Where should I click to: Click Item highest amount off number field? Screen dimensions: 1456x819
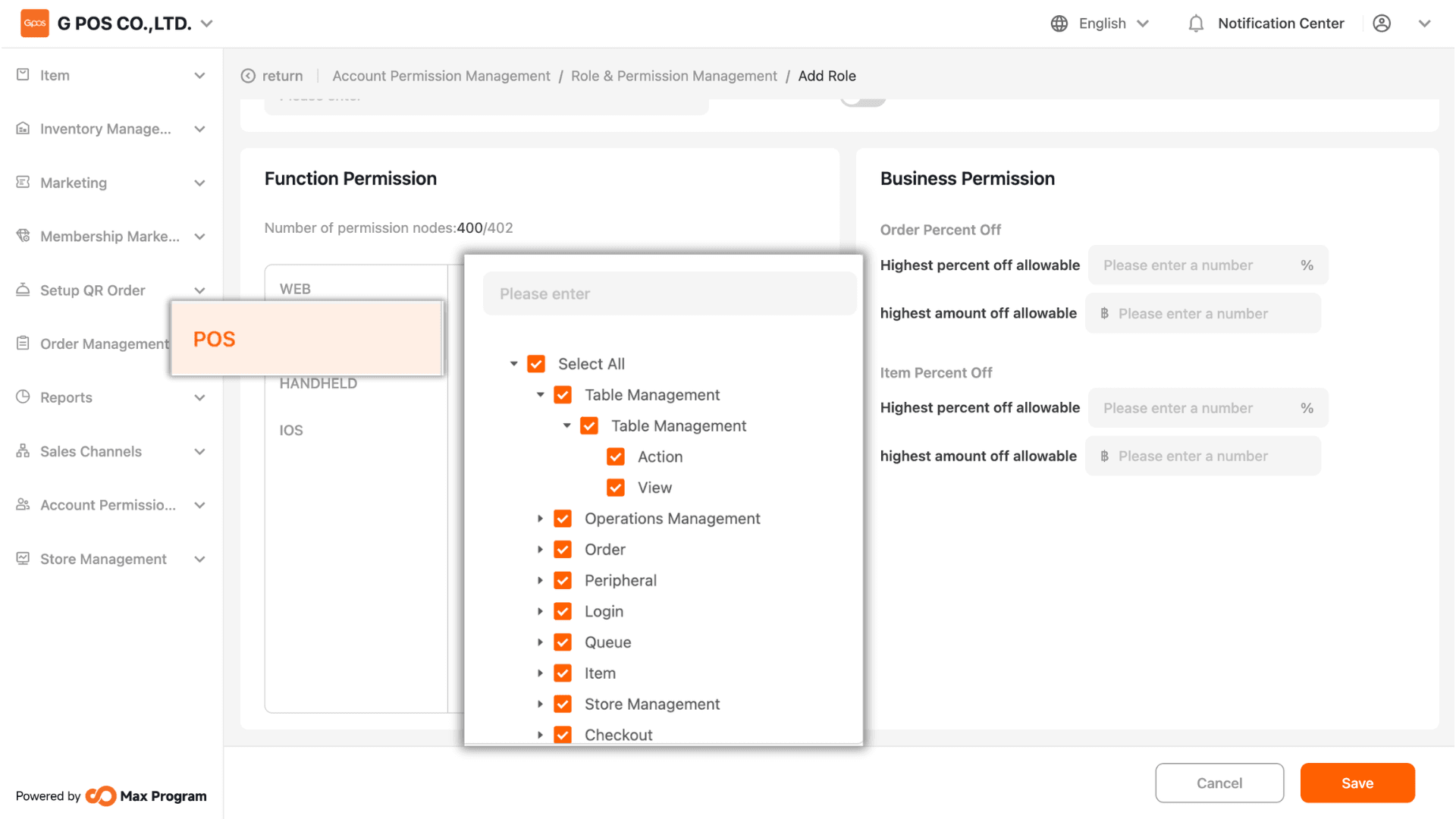tap(1203, 456)
